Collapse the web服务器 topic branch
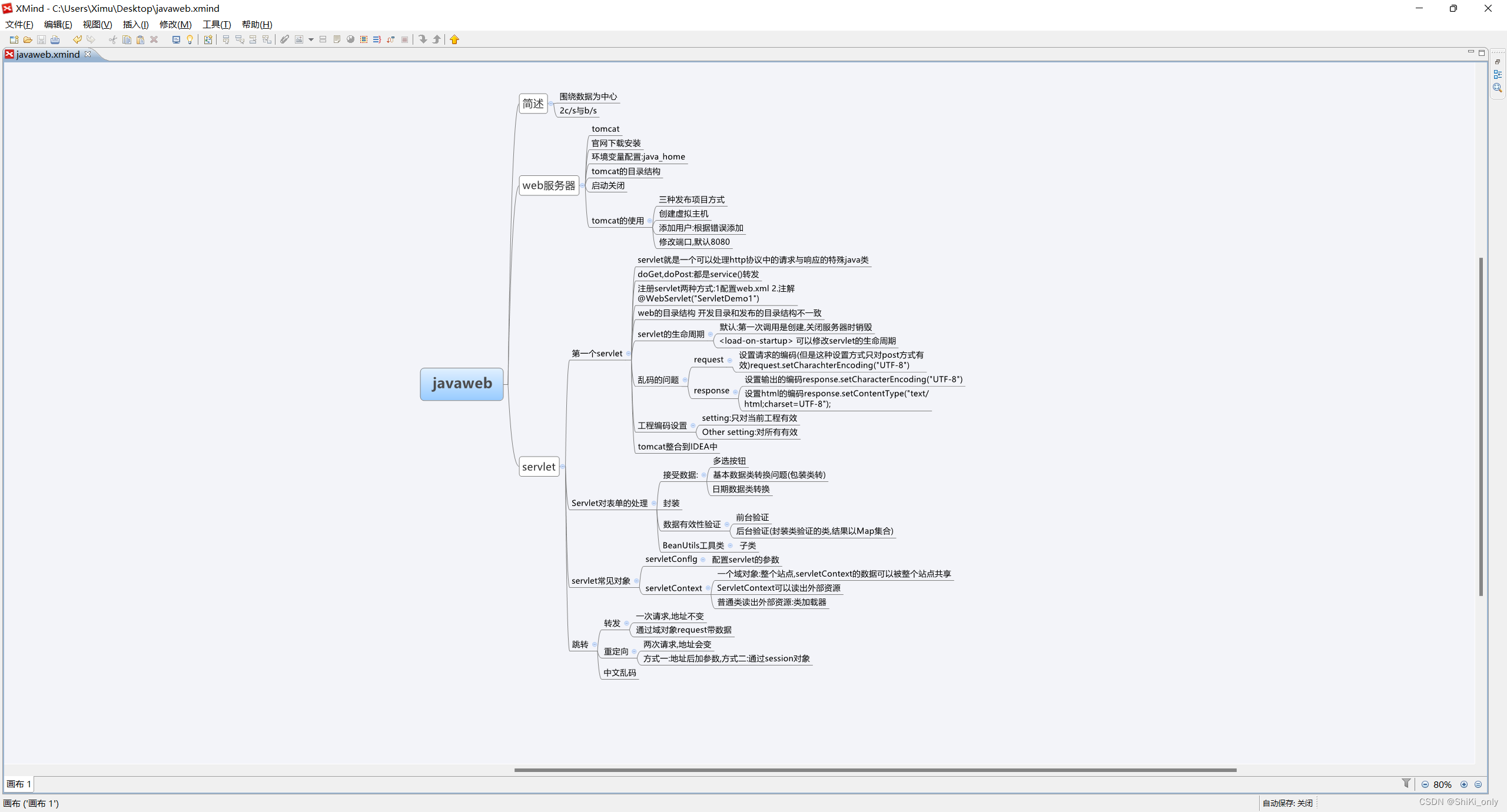 (582, 185)
